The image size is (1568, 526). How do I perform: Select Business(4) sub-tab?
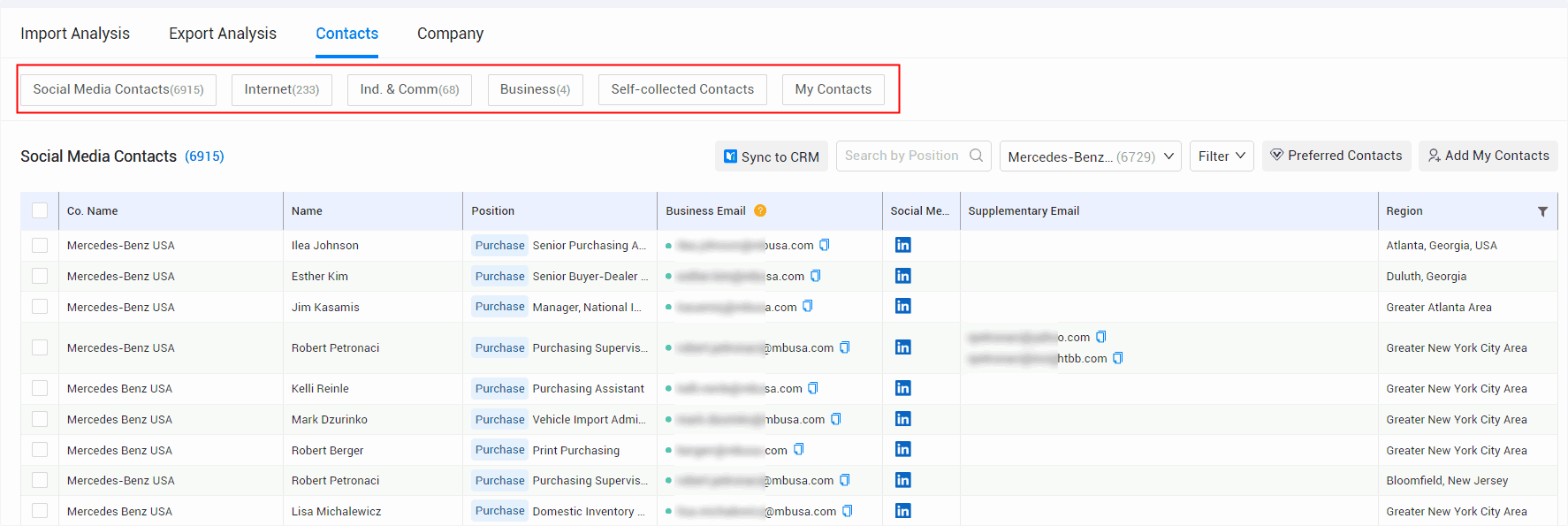coord(535,89)
